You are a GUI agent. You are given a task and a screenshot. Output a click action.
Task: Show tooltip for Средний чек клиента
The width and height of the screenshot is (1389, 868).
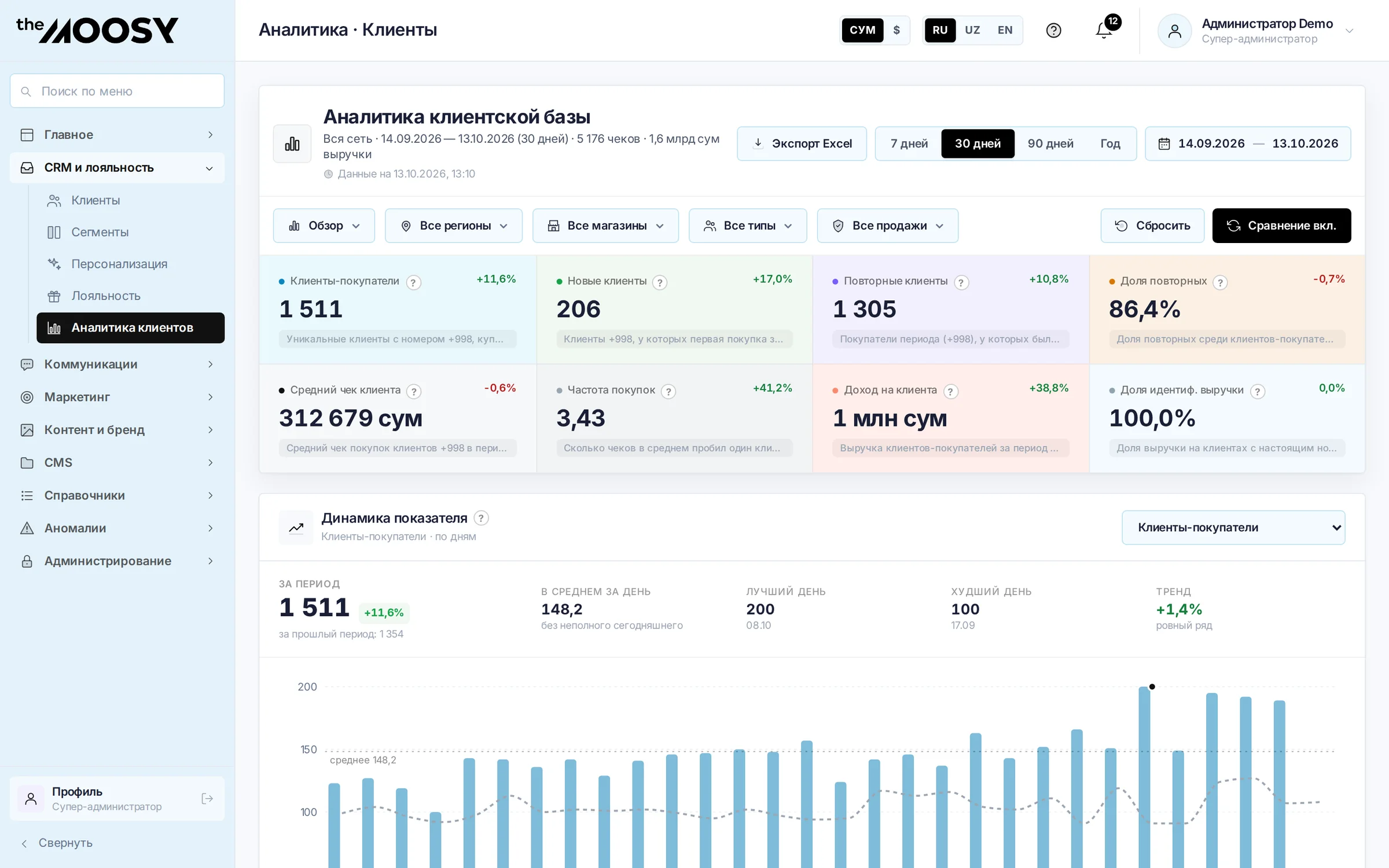413,391
